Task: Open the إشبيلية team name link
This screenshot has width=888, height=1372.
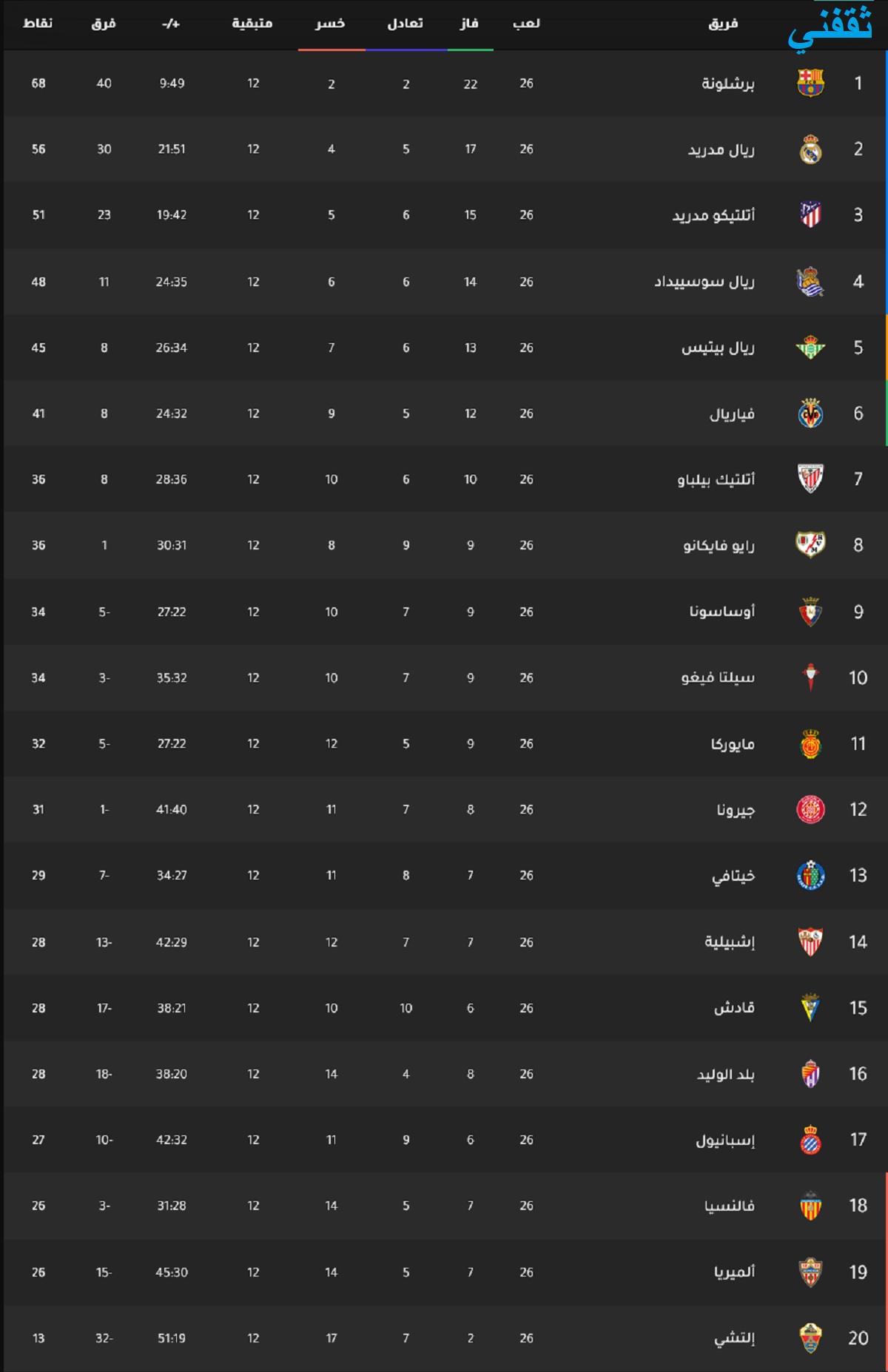Action: 730,942
